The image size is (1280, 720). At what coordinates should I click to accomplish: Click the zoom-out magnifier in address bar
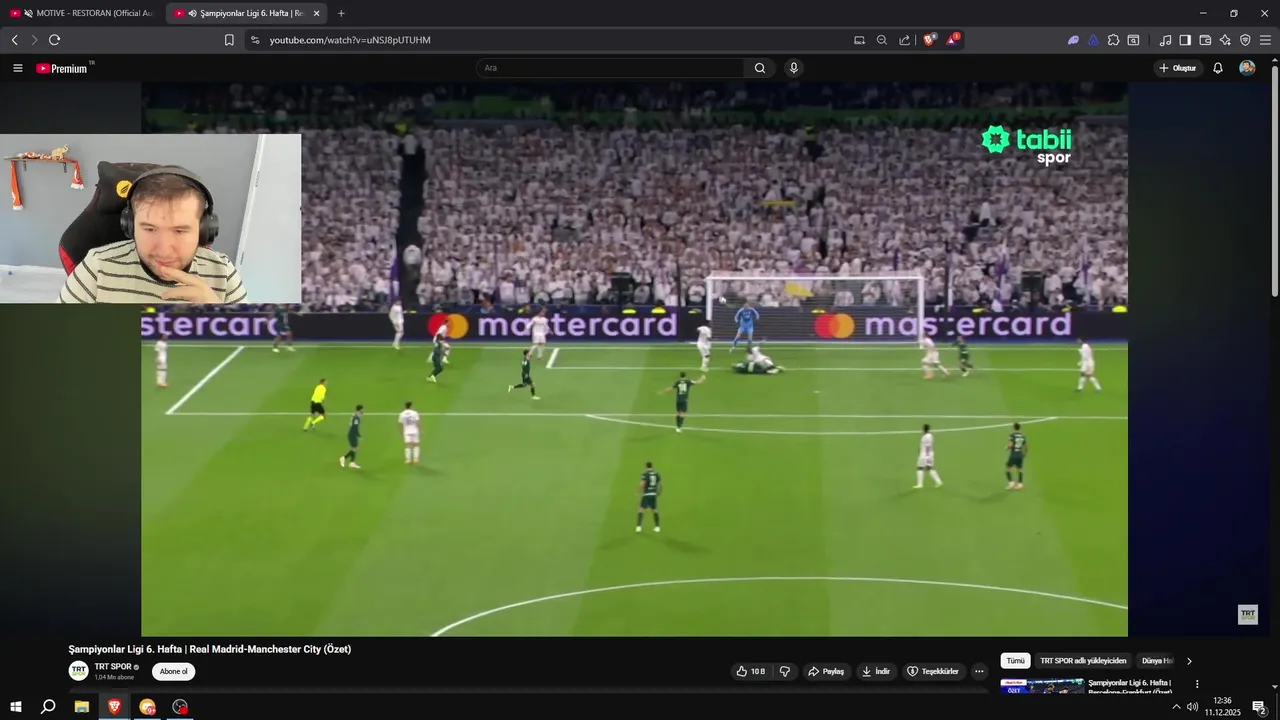(882, 40)
